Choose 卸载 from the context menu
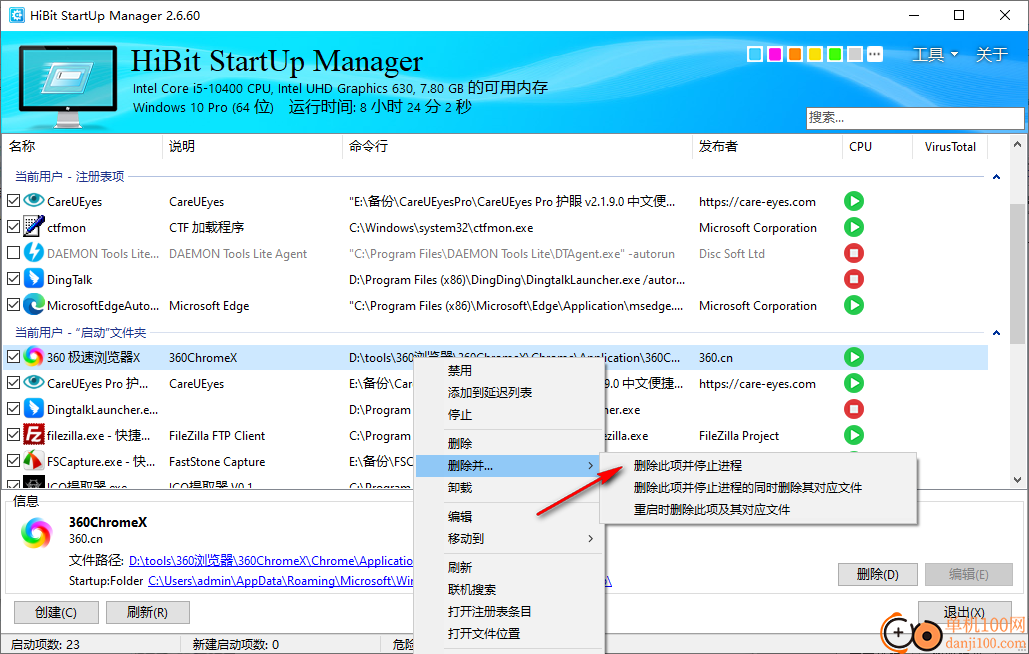 point(509,487)
